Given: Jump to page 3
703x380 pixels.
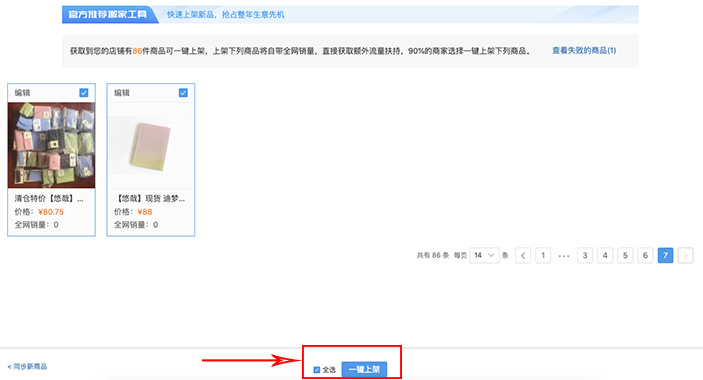Looking at the screenshot, I should [x=585, y=255].
